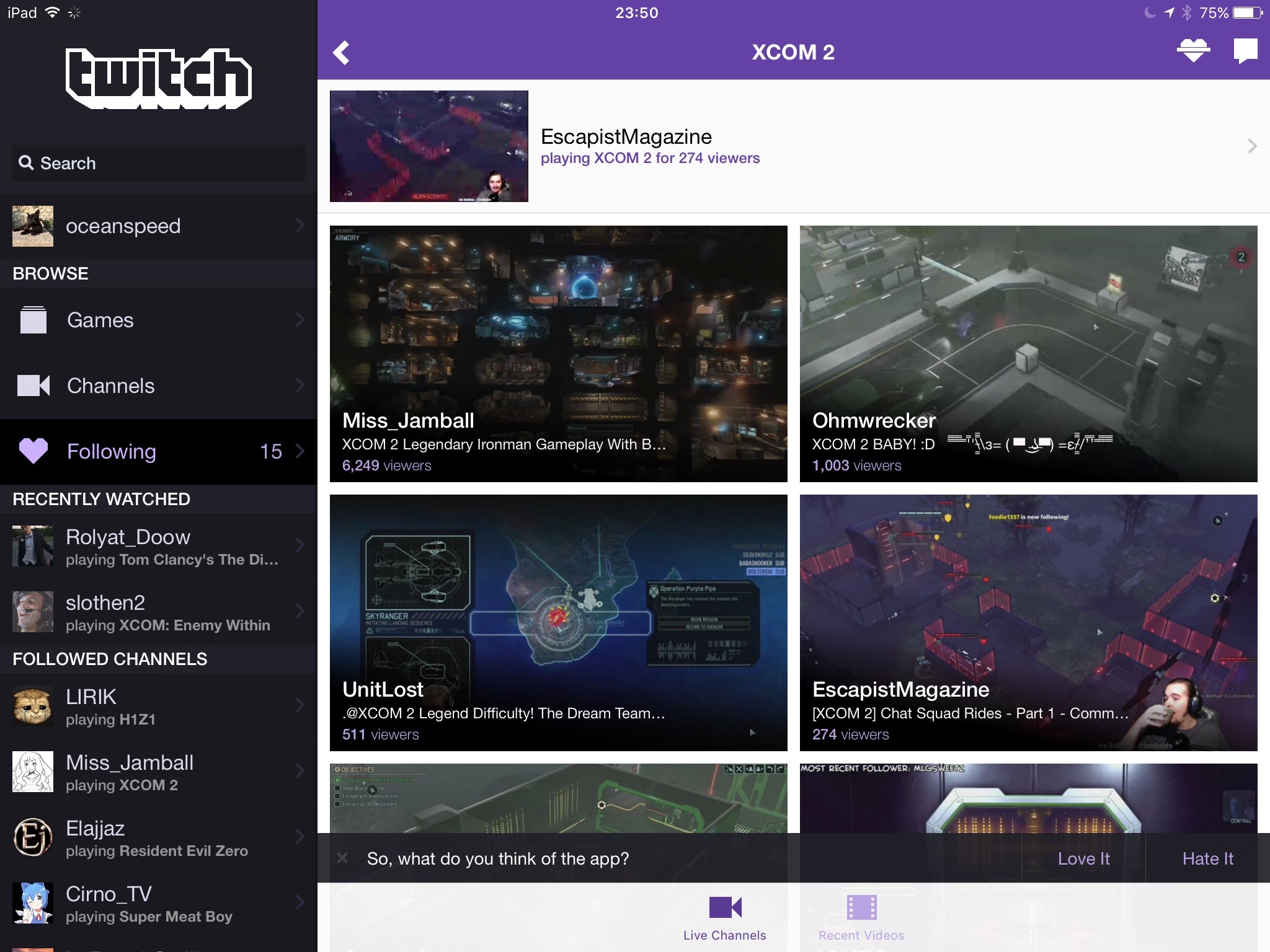The image size is (1270, 952).
Task: Tap the back arrow in header
Action: (x=342, y=53)
